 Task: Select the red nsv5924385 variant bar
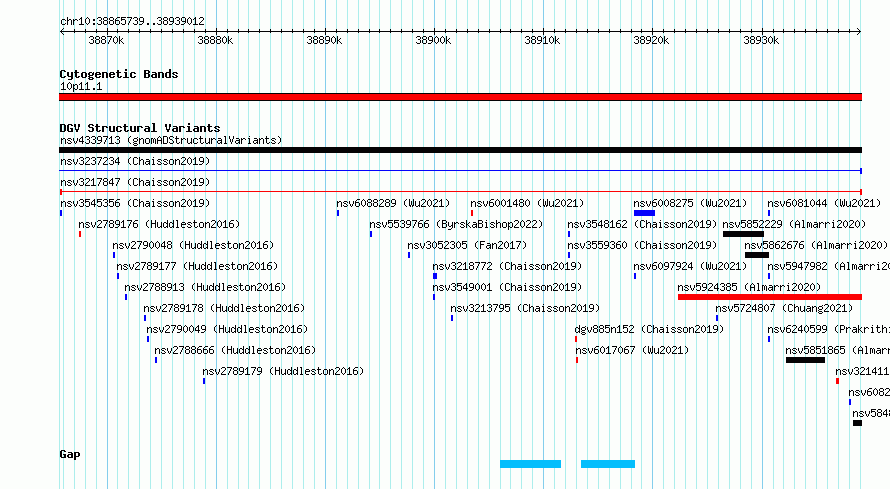pos(770,297)
